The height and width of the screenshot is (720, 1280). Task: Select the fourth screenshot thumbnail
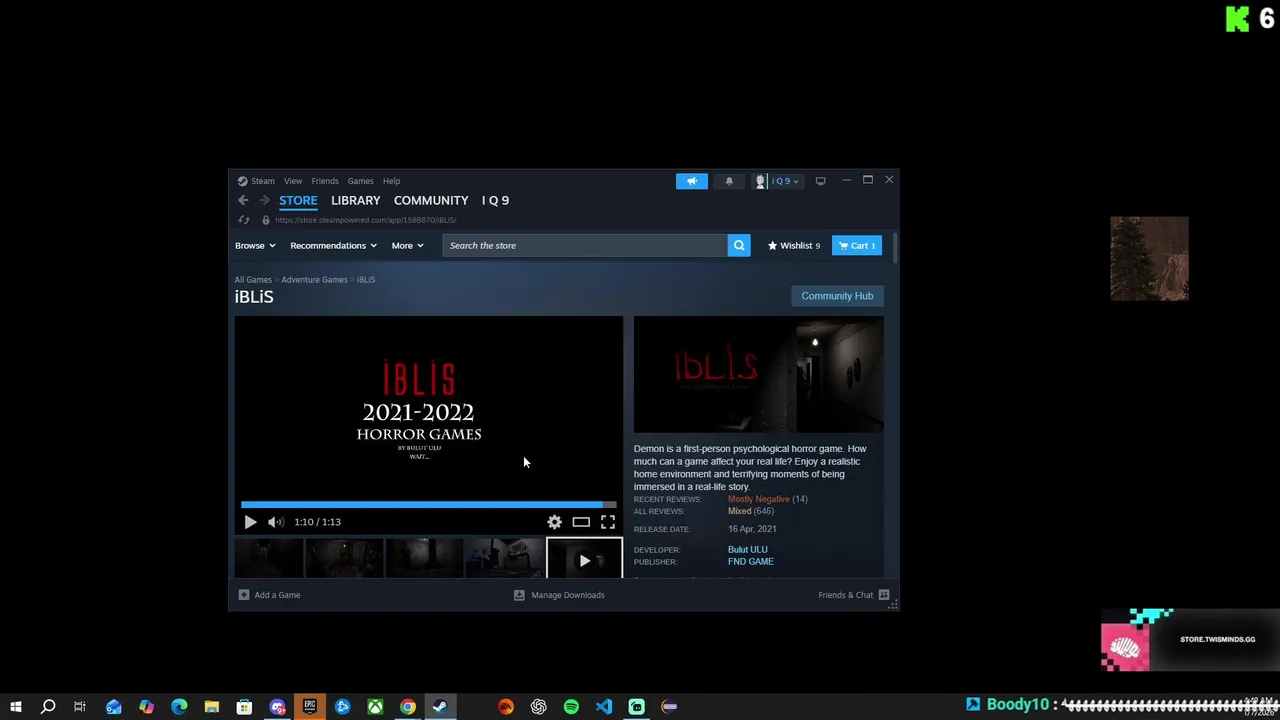(504, 558)
